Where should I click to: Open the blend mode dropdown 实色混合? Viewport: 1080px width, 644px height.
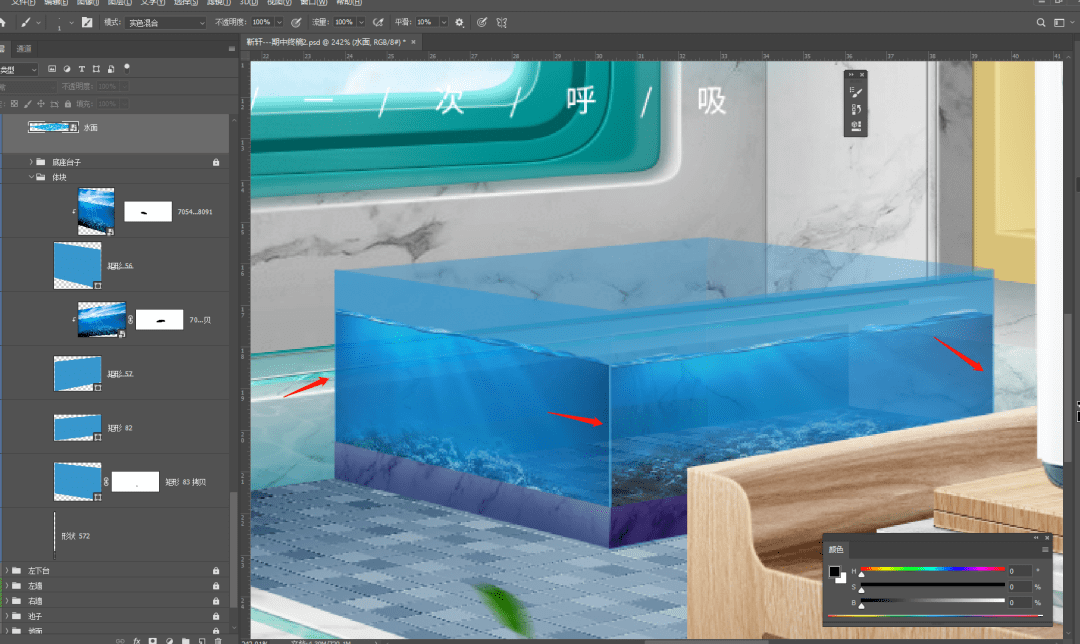pos(166,22)
